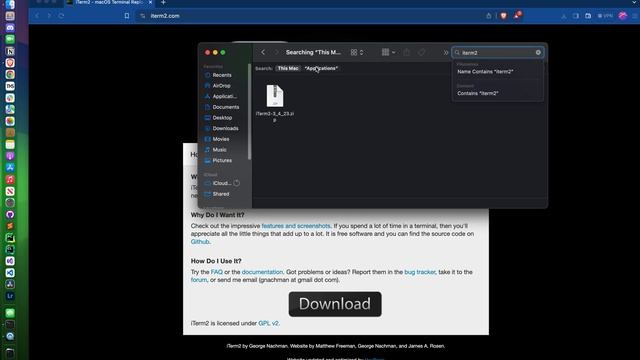Open the browser hamburger menu
Viewport: 640px width, 360px height.
click(x=635, y=16)
